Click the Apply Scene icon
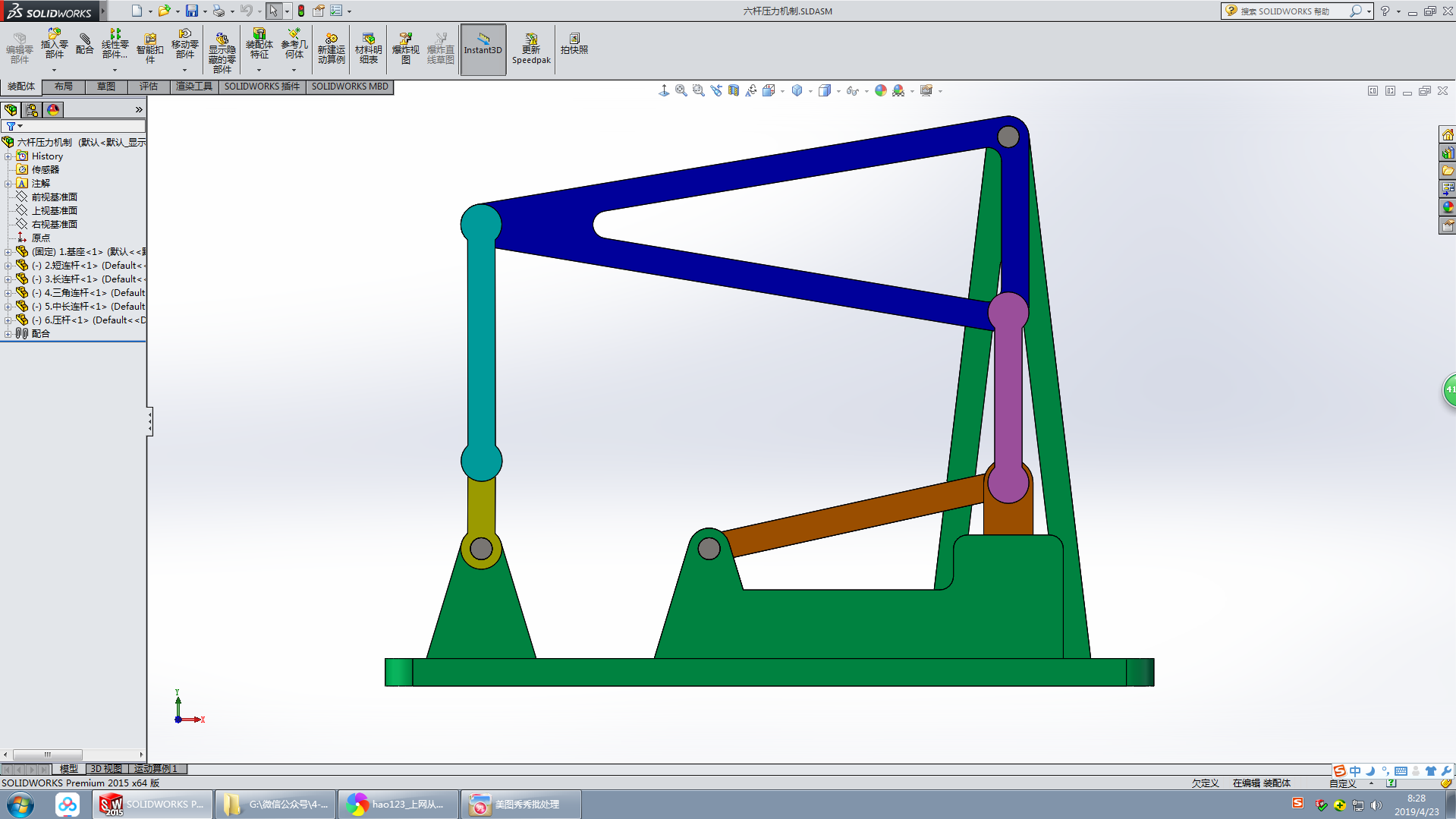This screenshot has width=1456, height=819. pos(898,90)
